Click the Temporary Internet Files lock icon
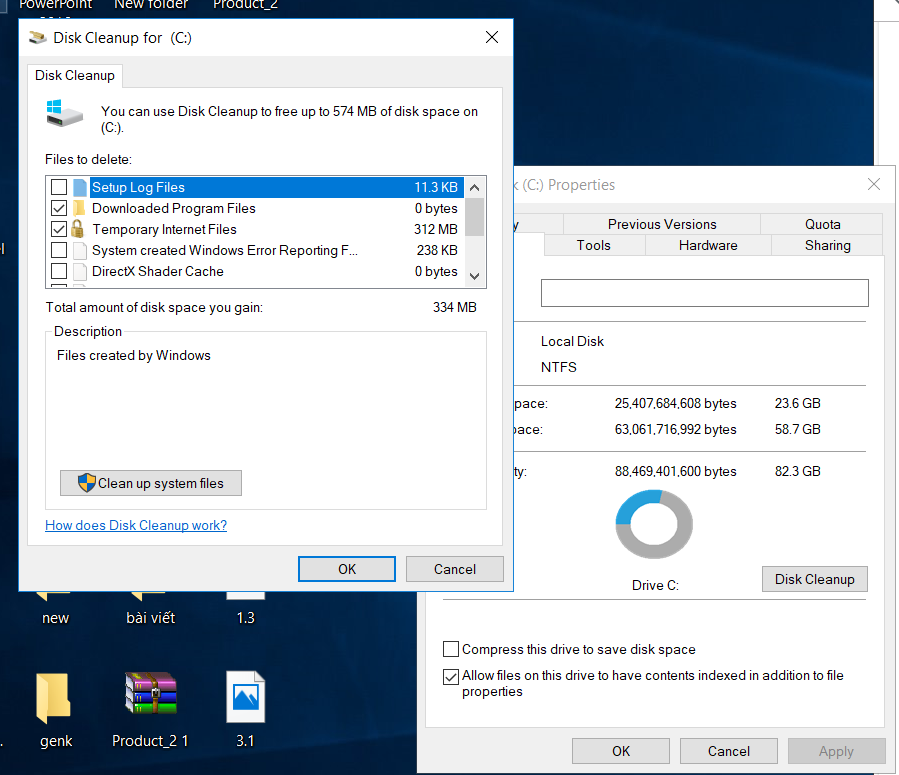 pyautogui.click(x=79, y=229)
